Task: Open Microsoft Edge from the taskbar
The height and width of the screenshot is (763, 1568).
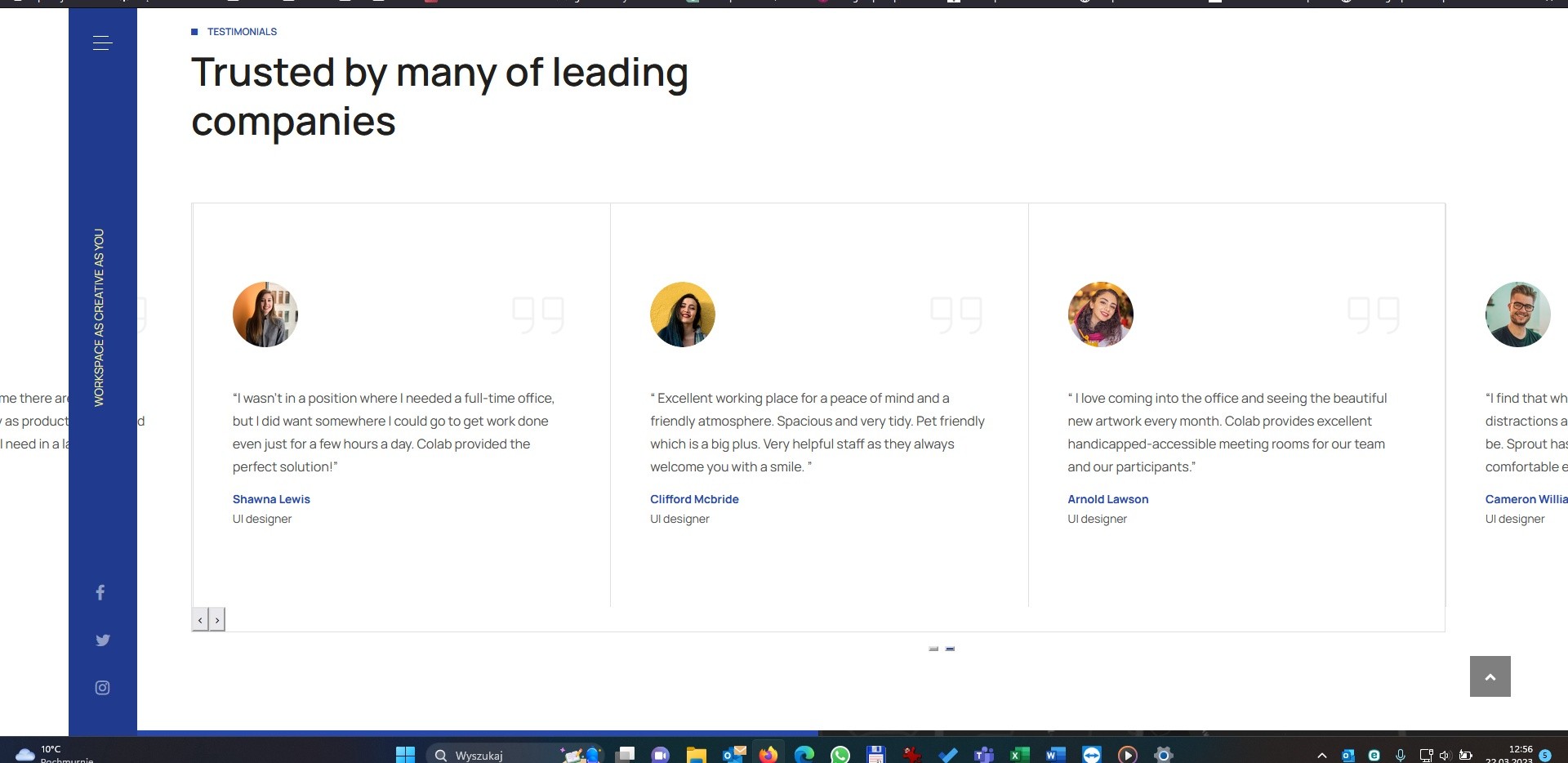Action: coord(804,755)
